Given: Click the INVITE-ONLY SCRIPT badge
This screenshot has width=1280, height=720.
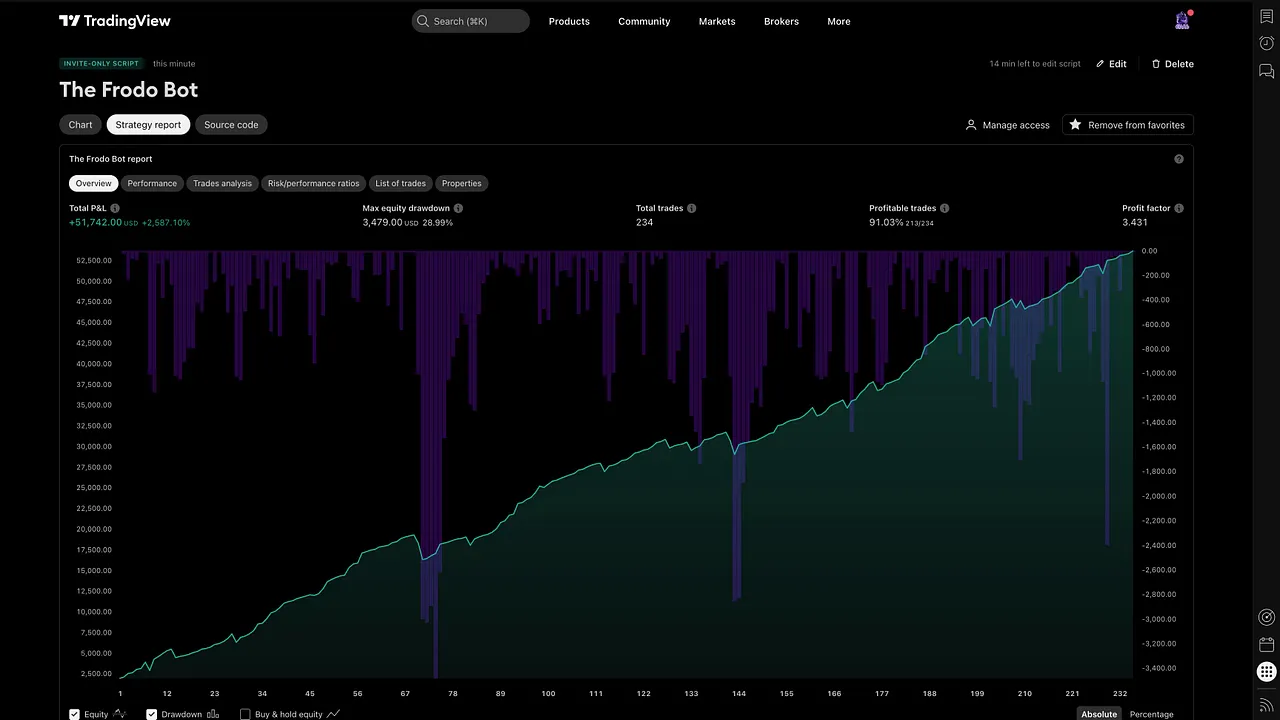Looking at the screenshot, I should pos(101,63).
